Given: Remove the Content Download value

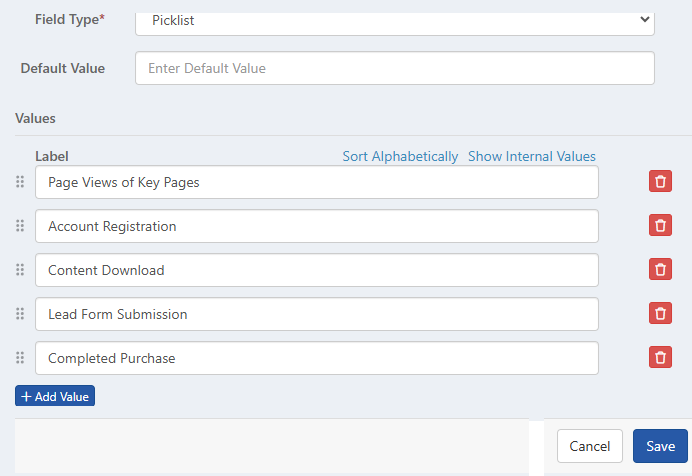Looking at the screenshot, I should click(660, 270).
